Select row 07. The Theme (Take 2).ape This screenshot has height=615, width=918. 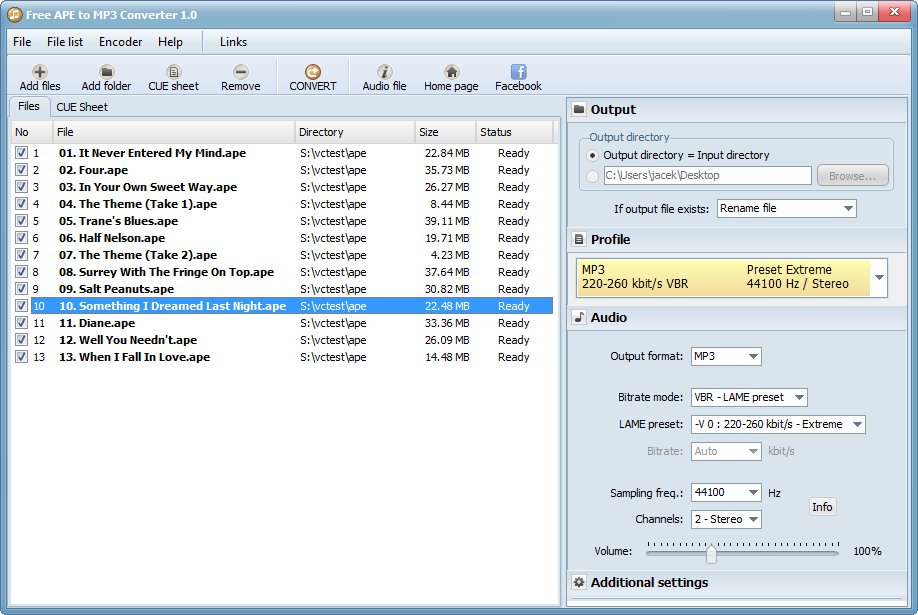(283, 255)
